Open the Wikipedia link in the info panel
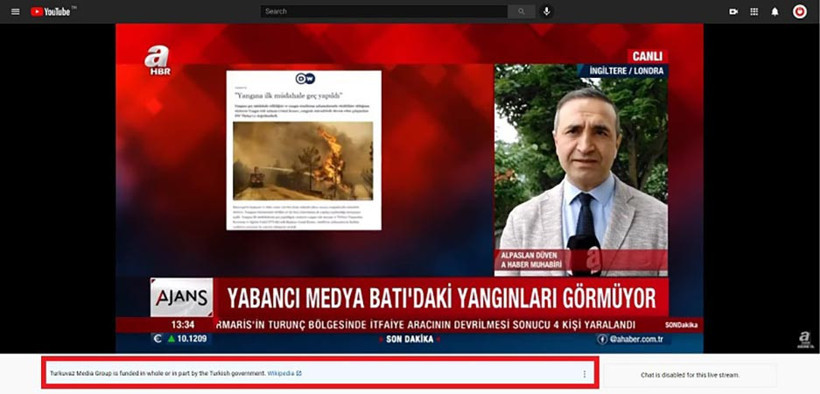820x394 pixels. click(x=284, y=374)
